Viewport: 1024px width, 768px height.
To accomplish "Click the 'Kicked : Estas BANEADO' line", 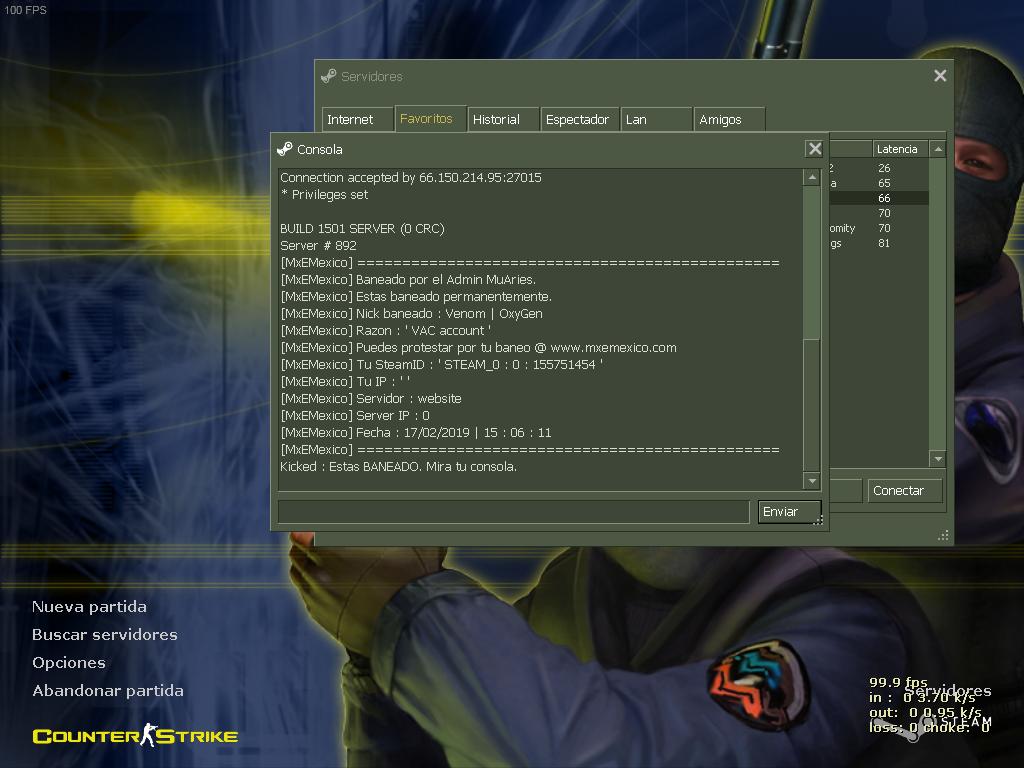I will (x=398, y=466).
